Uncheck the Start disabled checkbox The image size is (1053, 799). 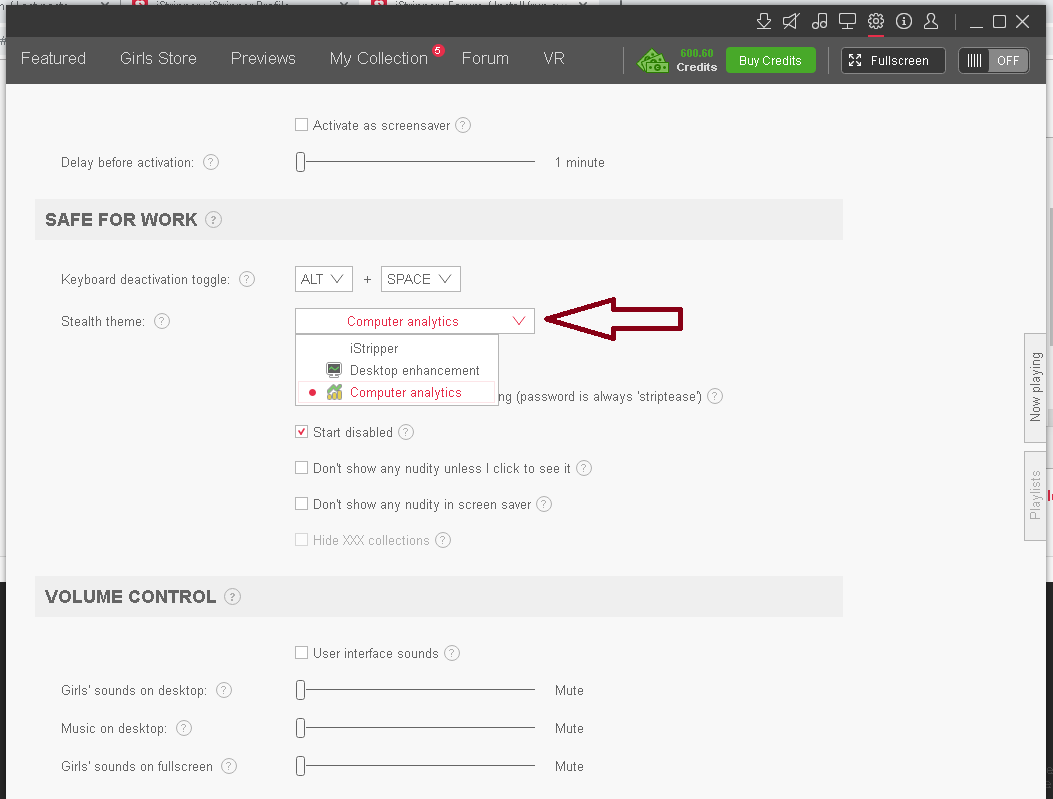302,432
